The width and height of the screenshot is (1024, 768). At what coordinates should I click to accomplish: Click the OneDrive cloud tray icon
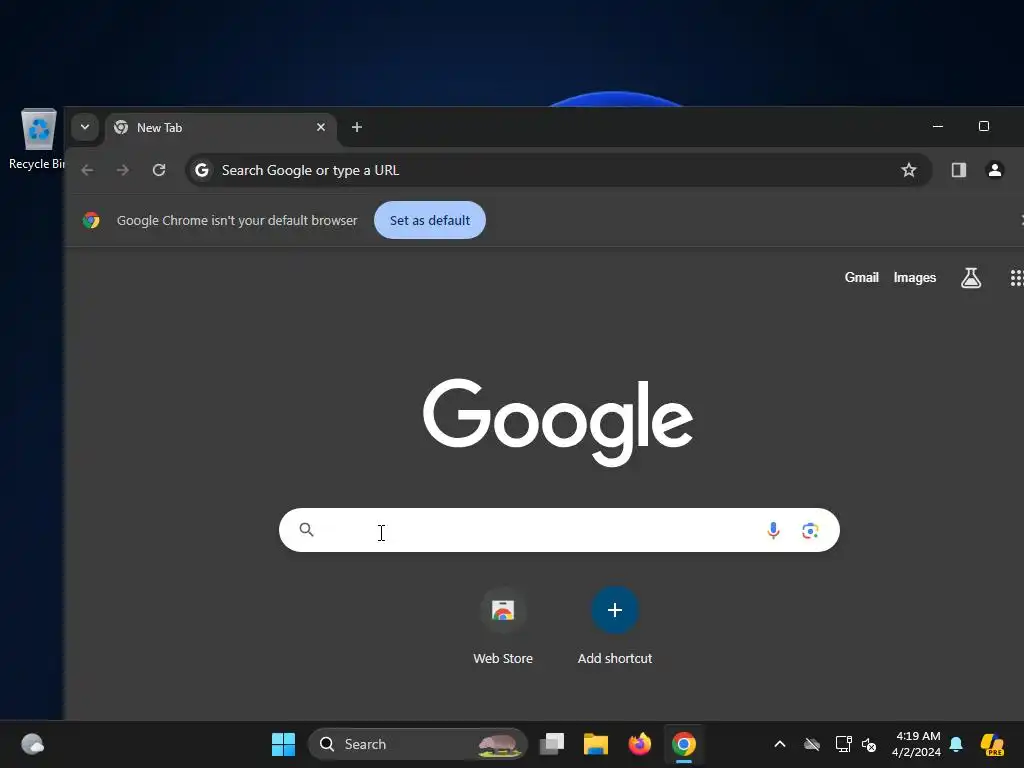[812, 744]
